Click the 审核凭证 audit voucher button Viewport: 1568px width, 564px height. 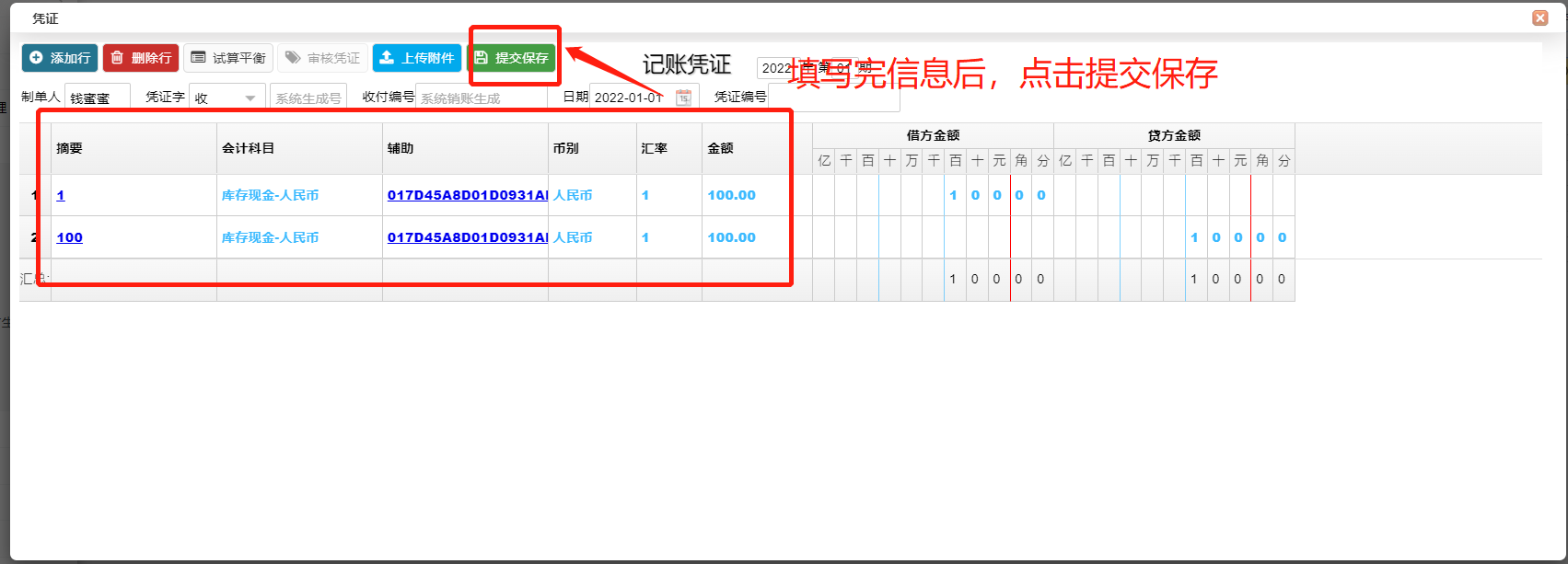pos(322,58)
